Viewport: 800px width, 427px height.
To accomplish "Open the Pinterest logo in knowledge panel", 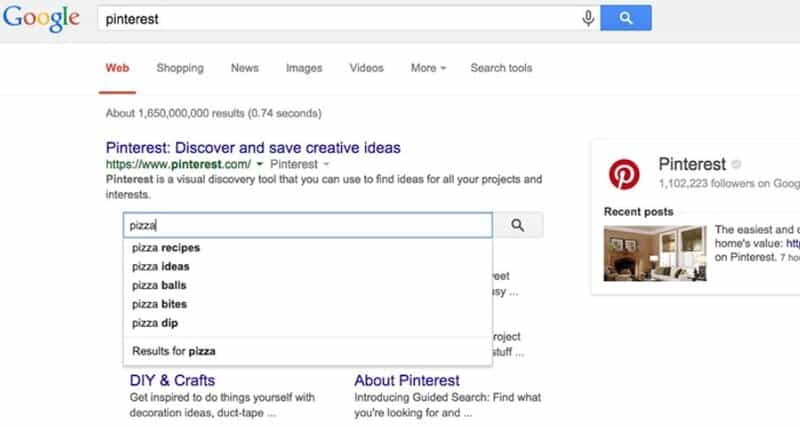I will click(625, 174).
